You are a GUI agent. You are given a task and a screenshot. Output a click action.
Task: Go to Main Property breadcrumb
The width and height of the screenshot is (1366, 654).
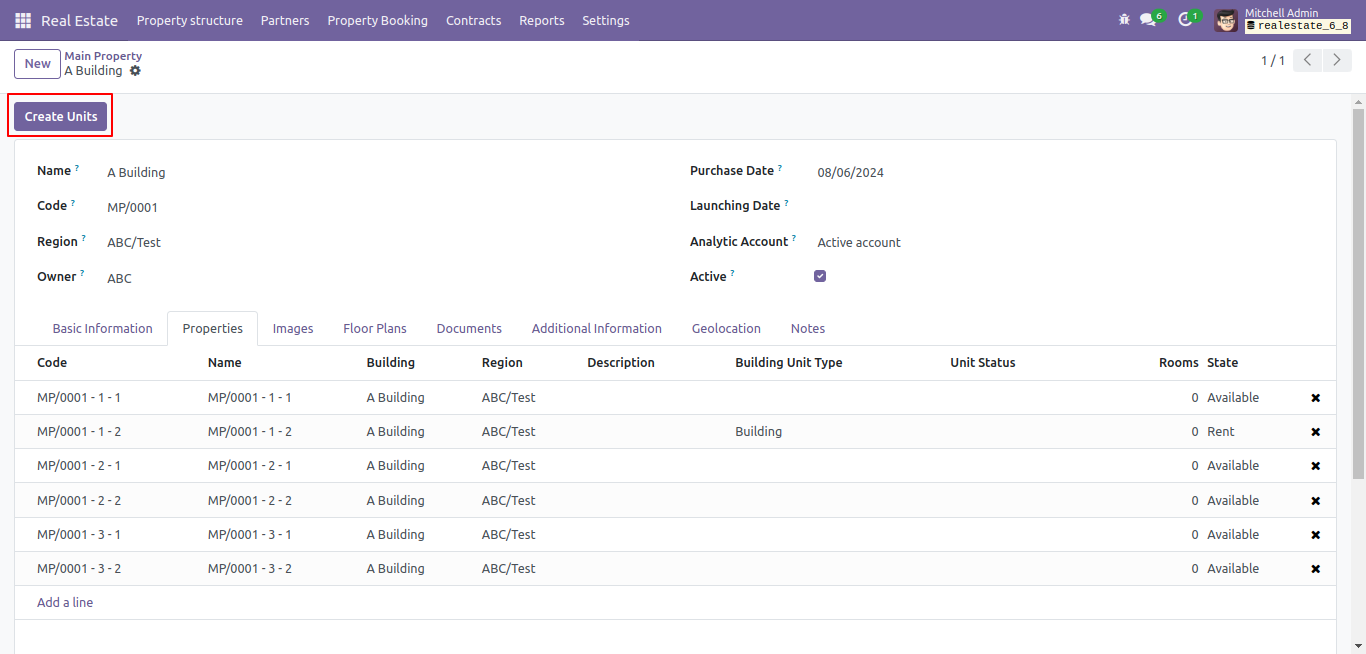(x=103, y=56)
